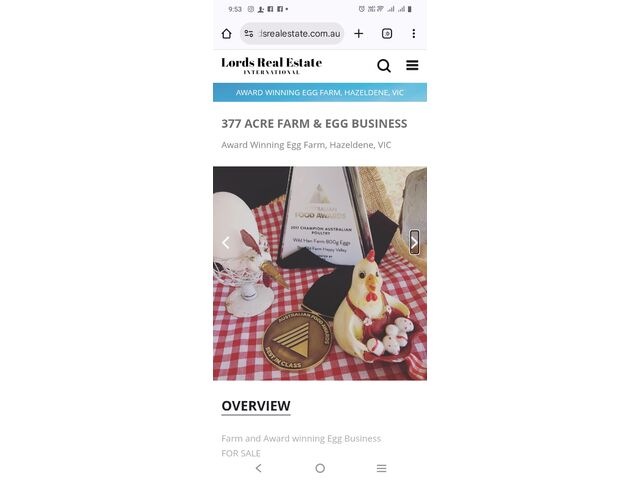Open browser three-dot overflow menu

pos(414,33)
